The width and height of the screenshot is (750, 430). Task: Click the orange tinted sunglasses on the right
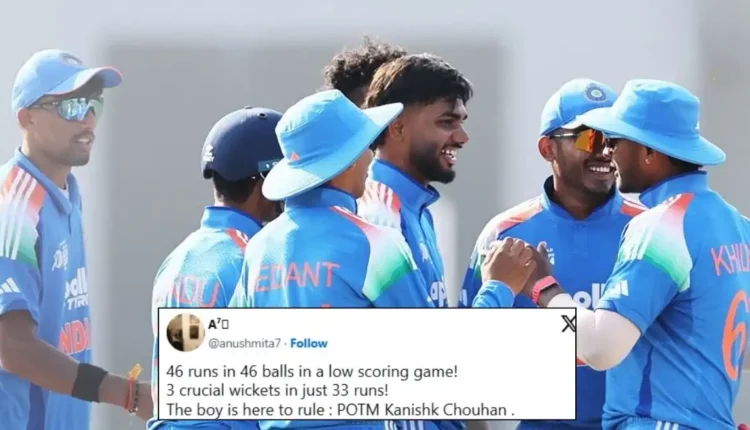pos(585,140)
